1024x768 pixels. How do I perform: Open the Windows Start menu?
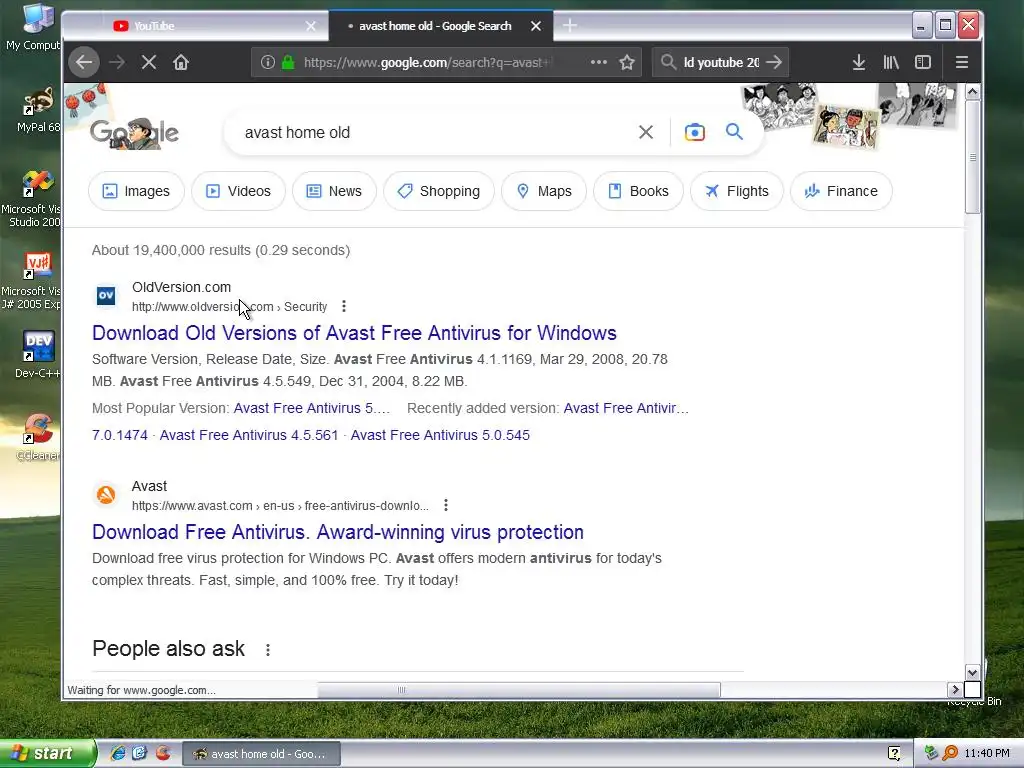click(48, 753)
